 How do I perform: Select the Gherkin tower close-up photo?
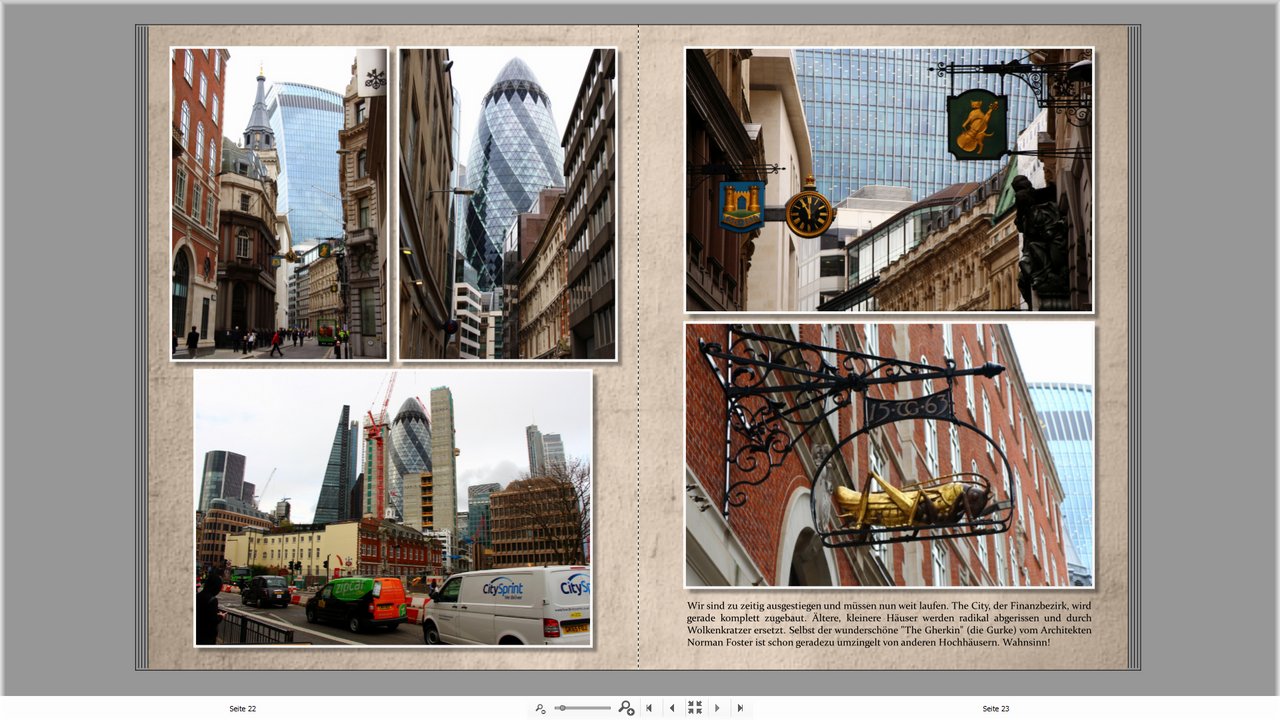(x=507, y=204)
